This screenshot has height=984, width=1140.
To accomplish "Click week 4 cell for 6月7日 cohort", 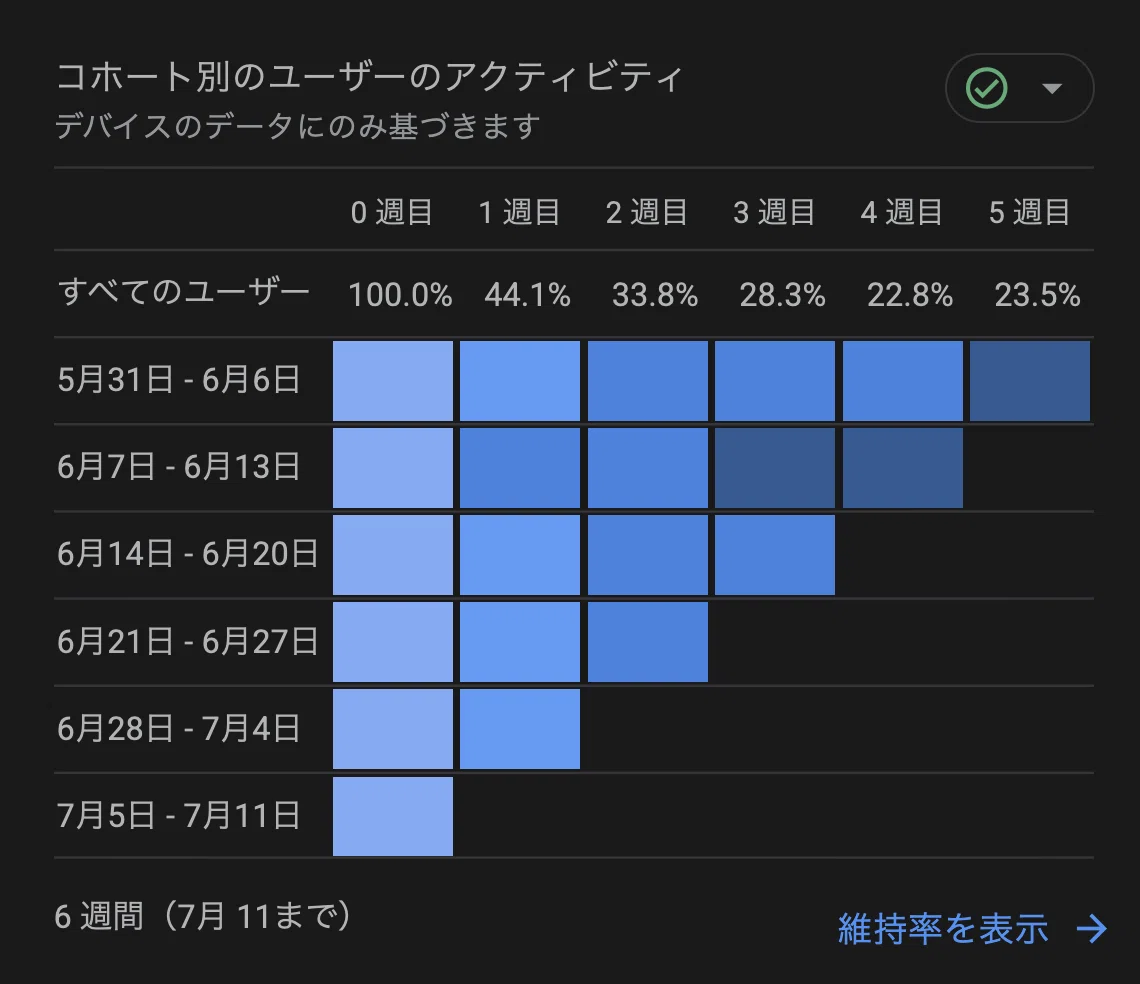I will [903, 468].
